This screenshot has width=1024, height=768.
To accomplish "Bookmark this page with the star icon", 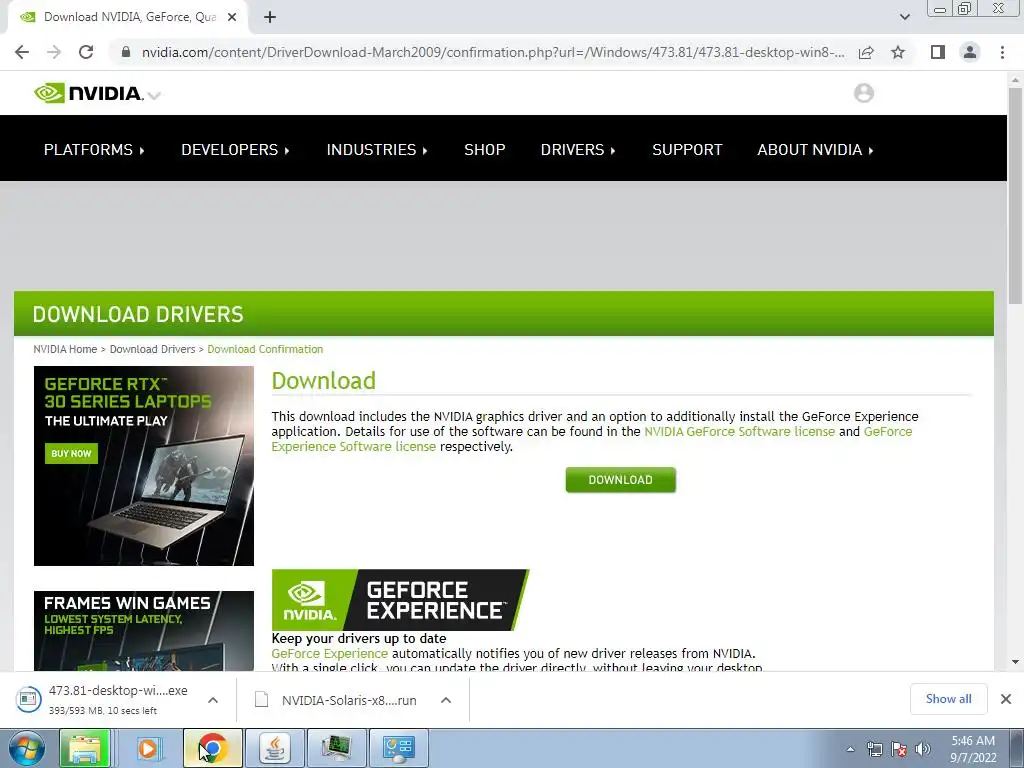I will coord(898,52).
